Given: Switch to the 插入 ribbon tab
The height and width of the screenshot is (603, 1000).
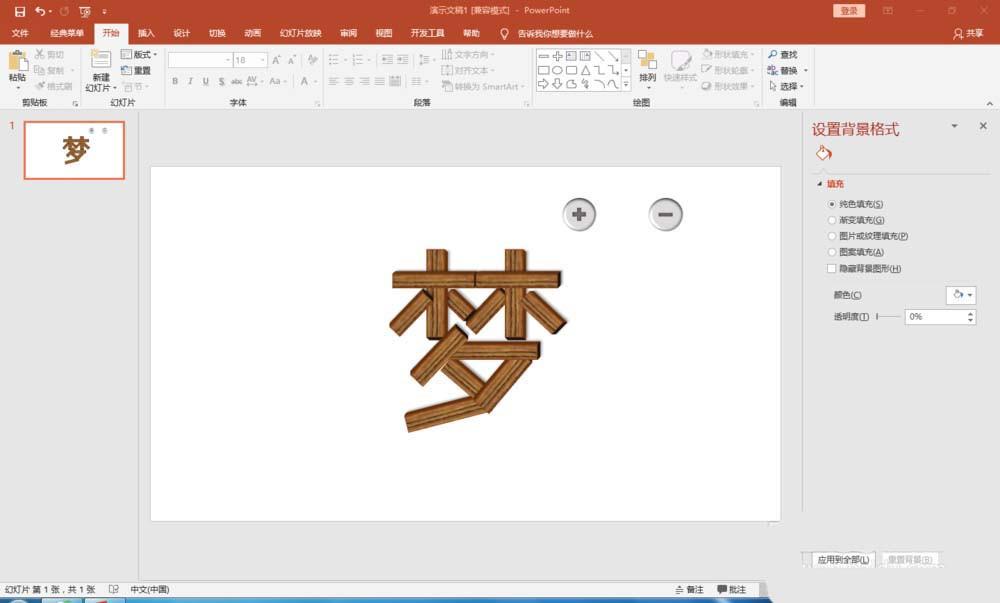Looking at the screenshot, I should tap(146, 33).
